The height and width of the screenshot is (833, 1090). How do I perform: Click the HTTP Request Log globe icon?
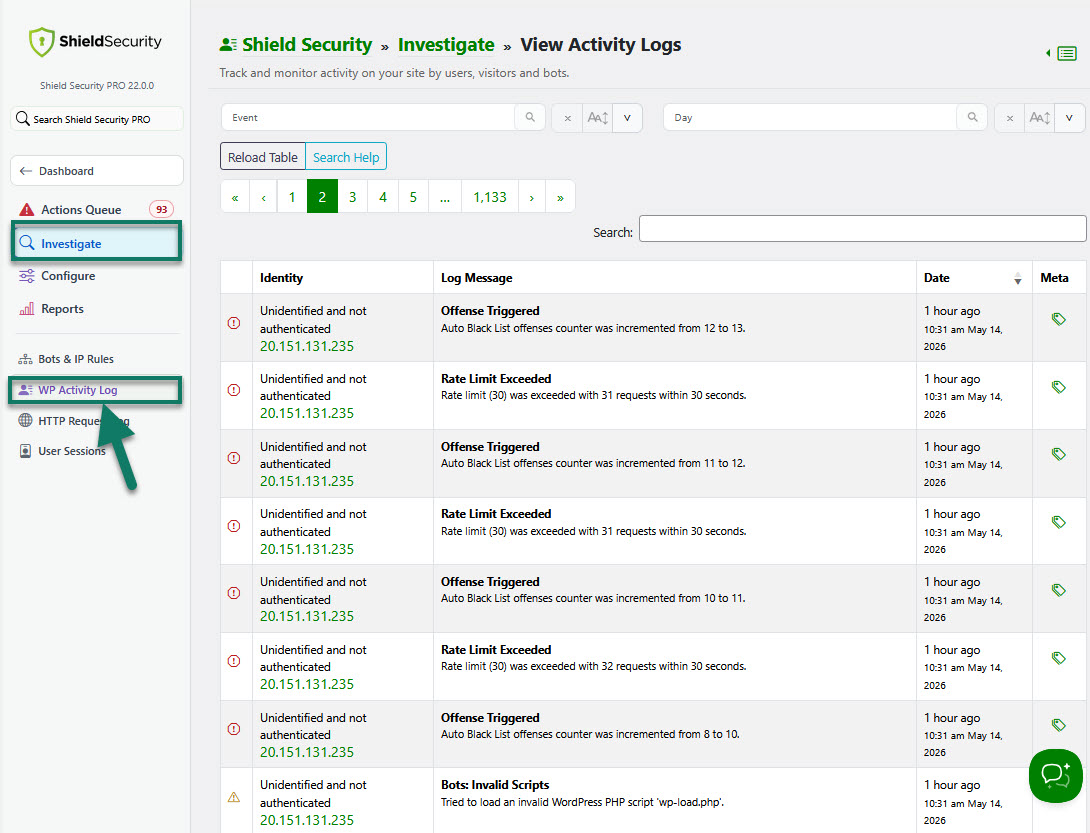25,420
